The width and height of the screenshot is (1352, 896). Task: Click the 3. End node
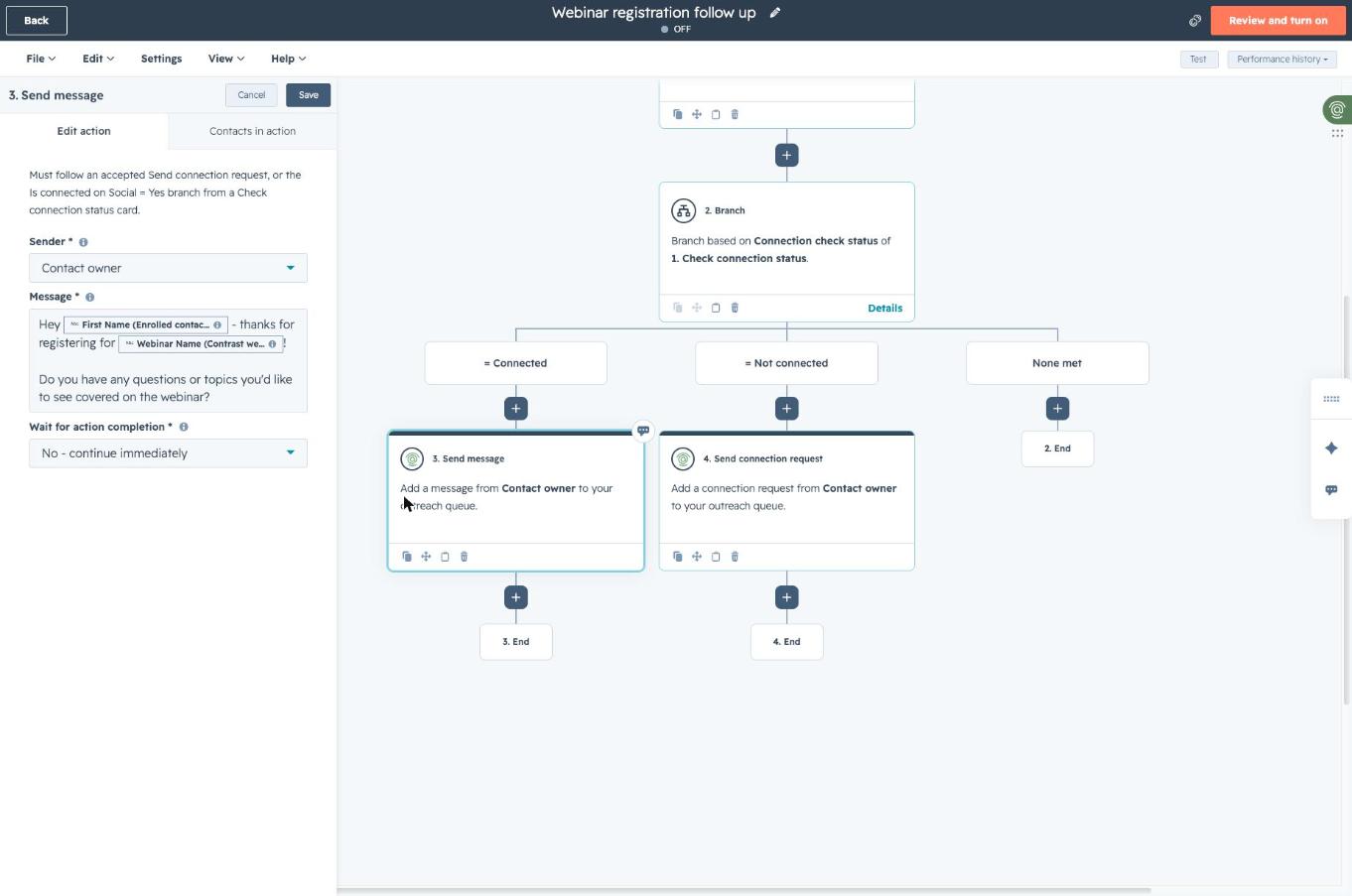coord(515,642)
